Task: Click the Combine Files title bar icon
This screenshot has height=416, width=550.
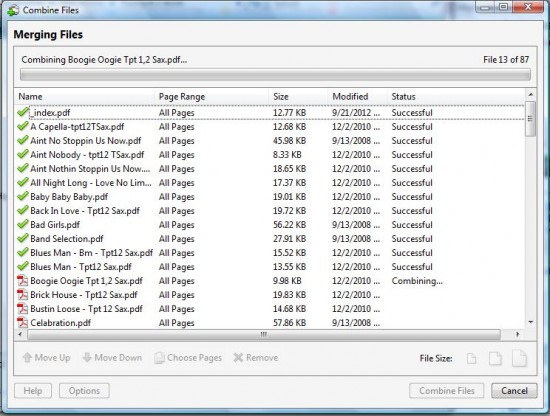Action: click(13, 10)
